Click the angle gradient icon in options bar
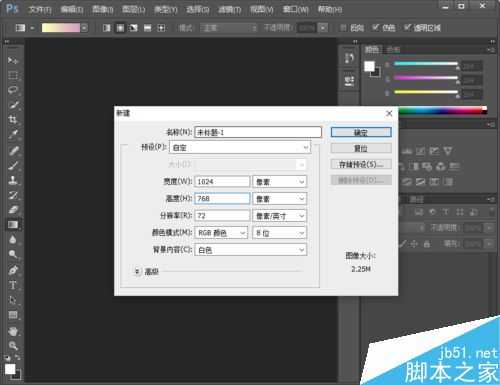500x385 pixels. click(134, 28)
